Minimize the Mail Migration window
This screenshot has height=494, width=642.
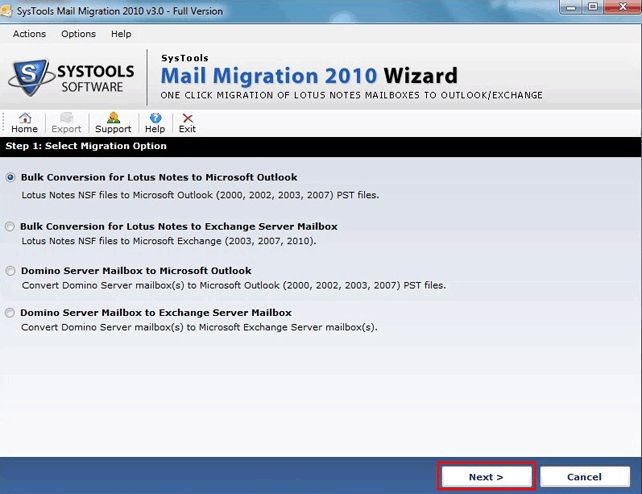571,7
